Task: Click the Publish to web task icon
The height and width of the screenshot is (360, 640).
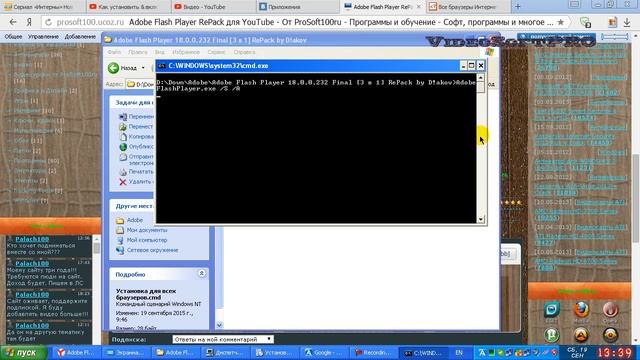Action: click(123, 147)
